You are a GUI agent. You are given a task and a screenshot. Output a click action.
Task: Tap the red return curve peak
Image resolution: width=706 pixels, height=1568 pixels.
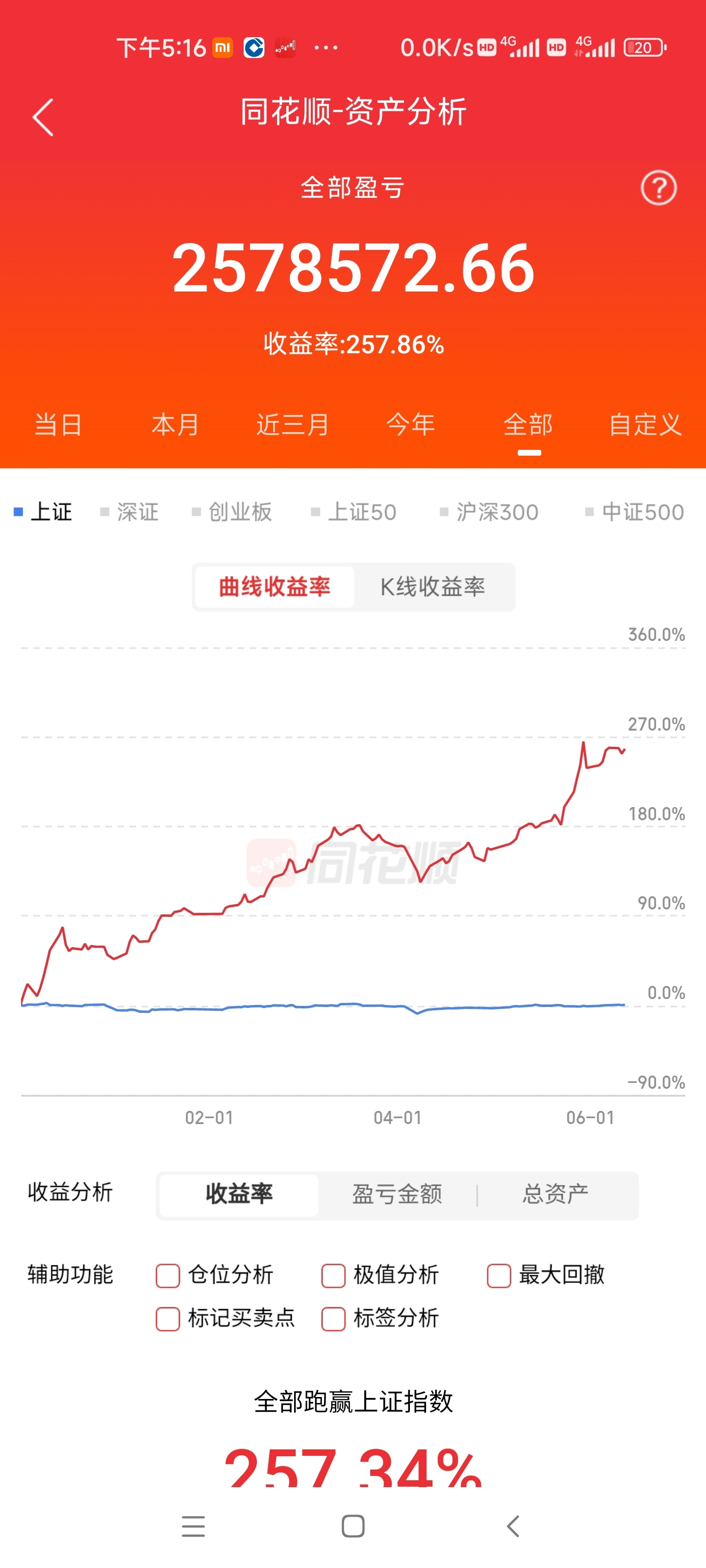click(x=583, y=743)
